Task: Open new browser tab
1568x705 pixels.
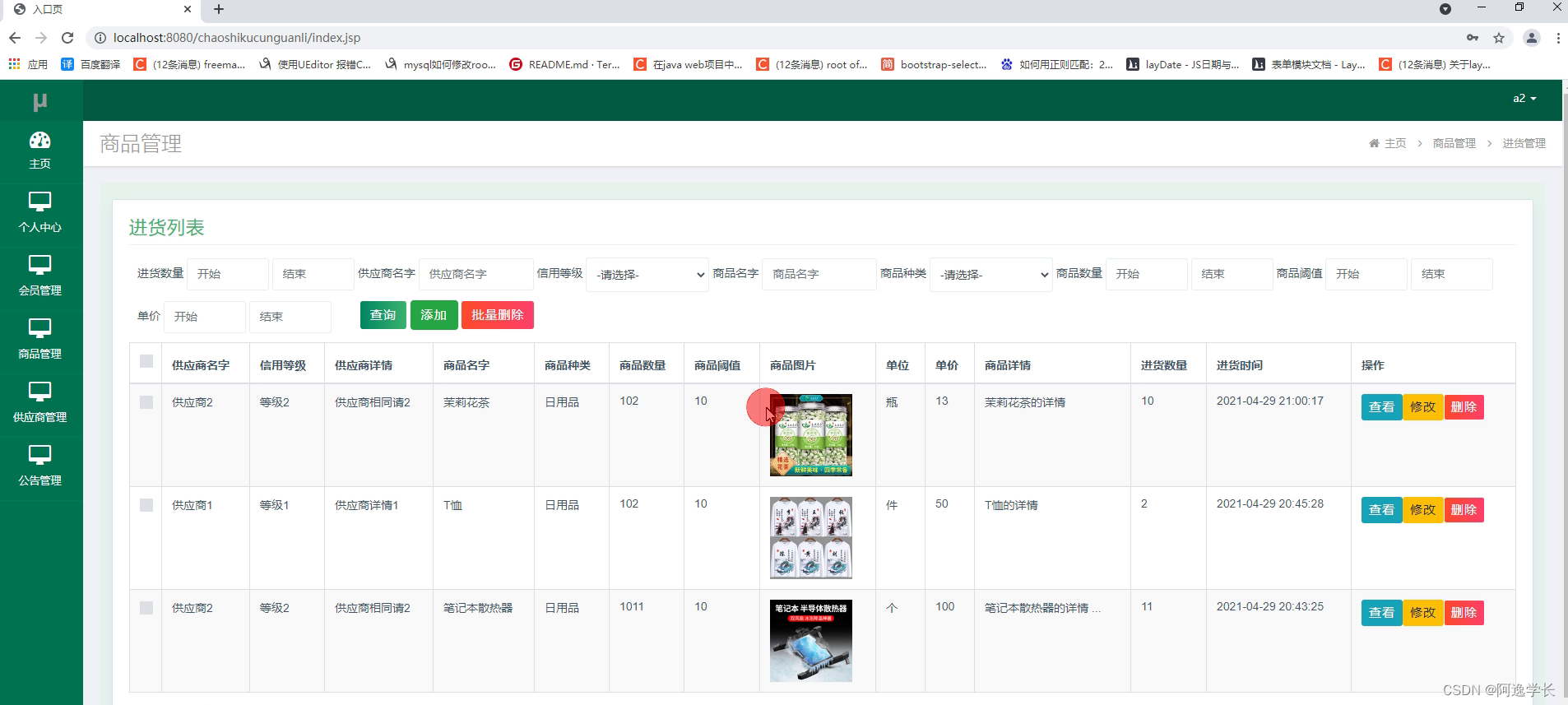Action: pyautogui.click(x=219, y=9)
